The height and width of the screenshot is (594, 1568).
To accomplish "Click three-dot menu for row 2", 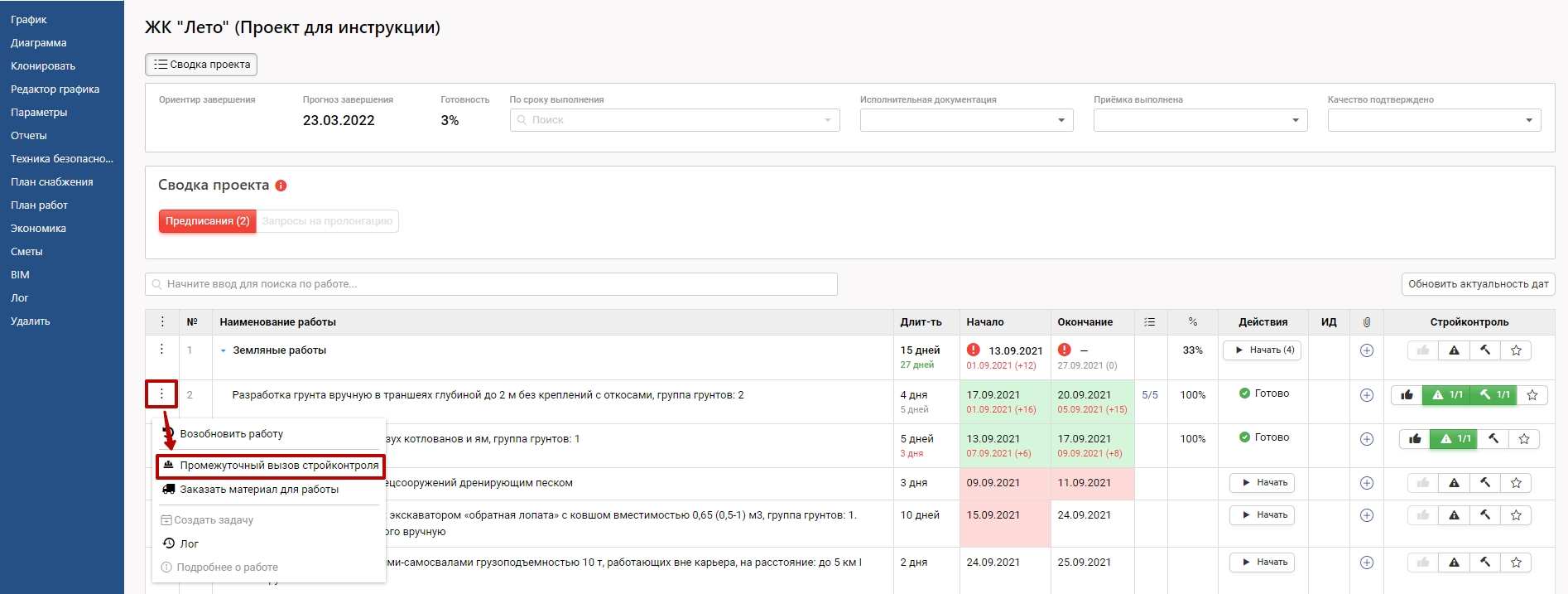I will pyautogui.click(x=161, y=394).
